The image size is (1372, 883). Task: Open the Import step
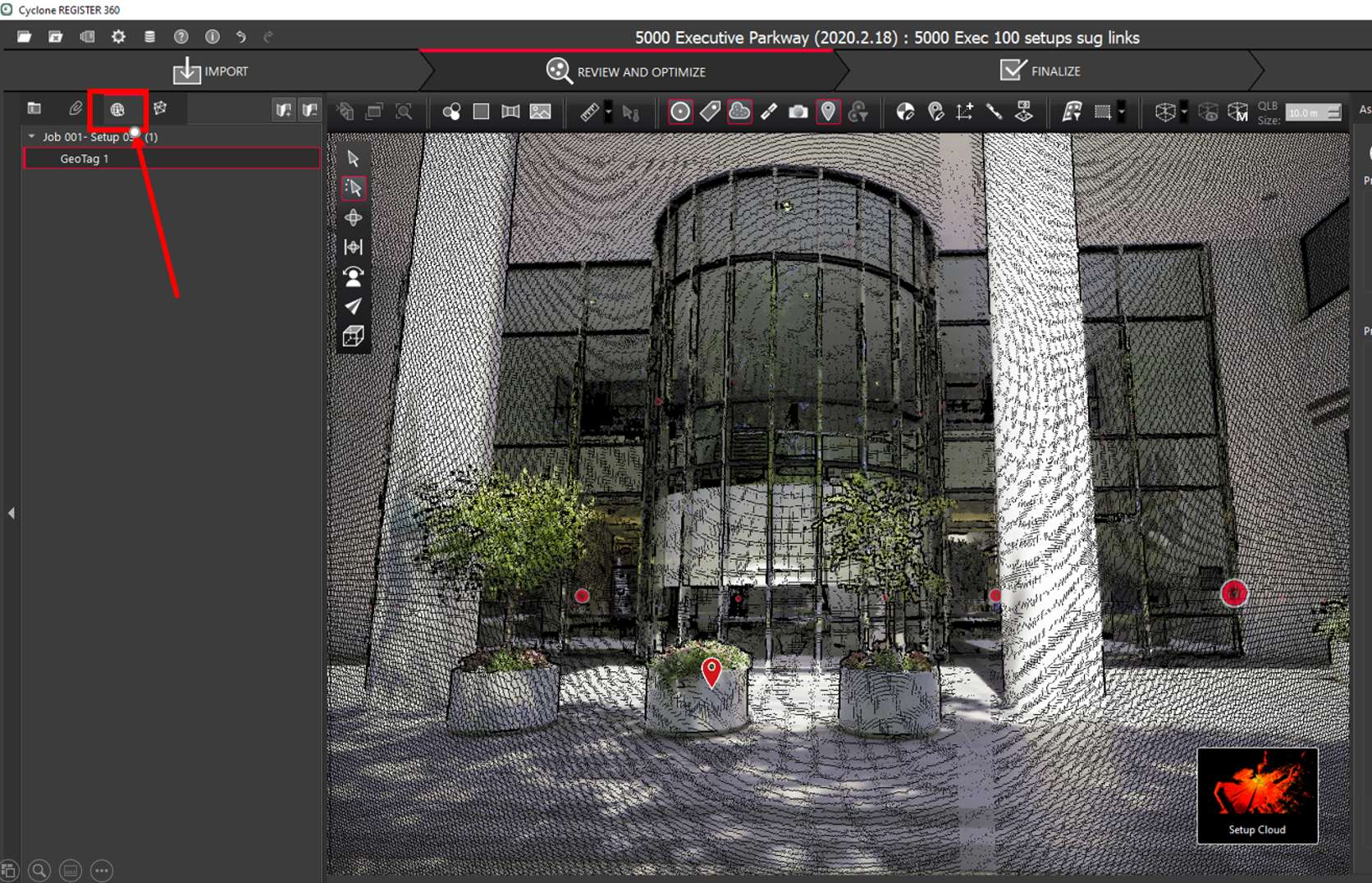pyautogui.click(x=211, y=71)
